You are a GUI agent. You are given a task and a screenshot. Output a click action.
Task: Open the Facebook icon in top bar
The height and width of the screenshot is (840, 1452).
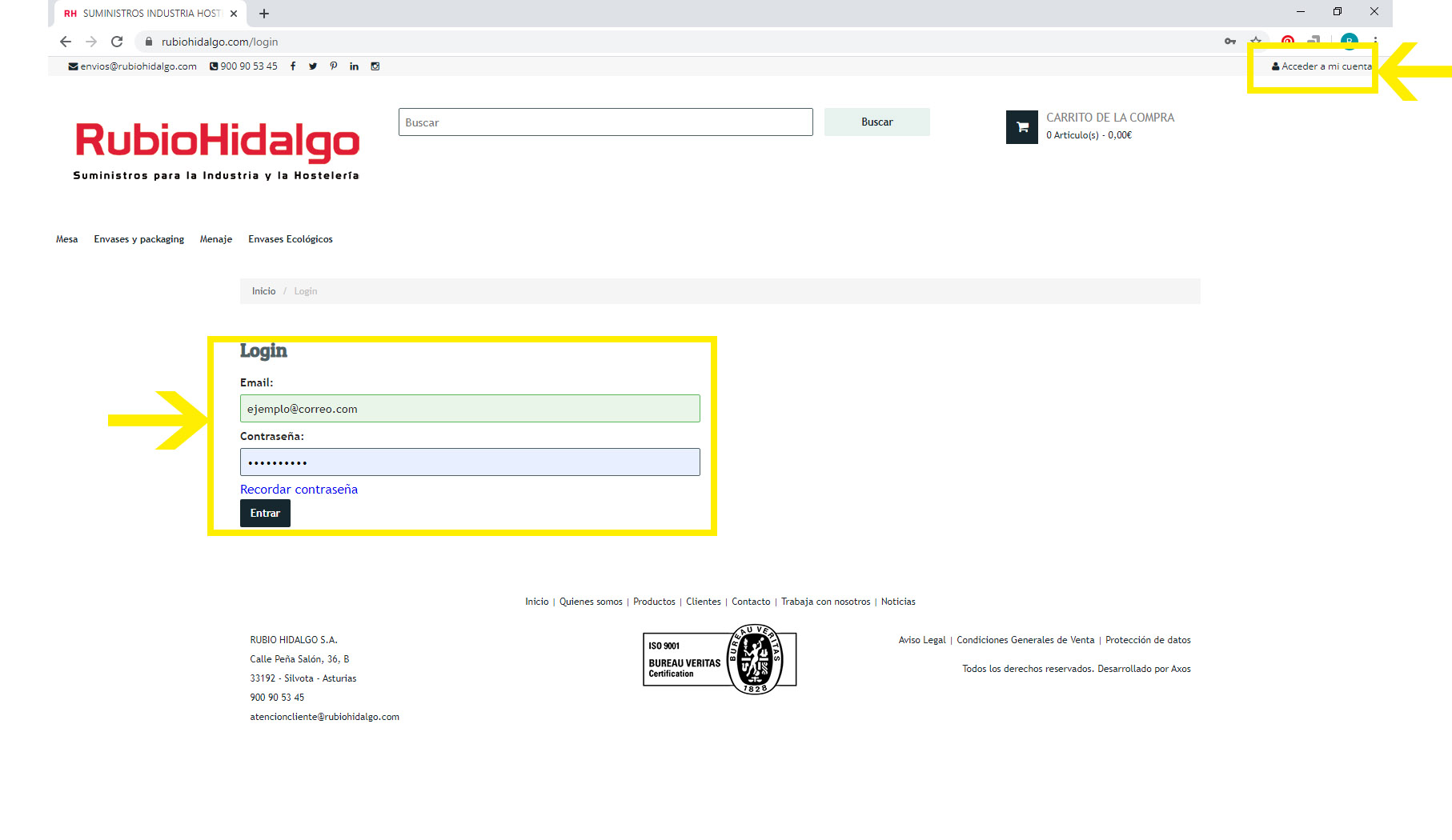tap(293, 66)
